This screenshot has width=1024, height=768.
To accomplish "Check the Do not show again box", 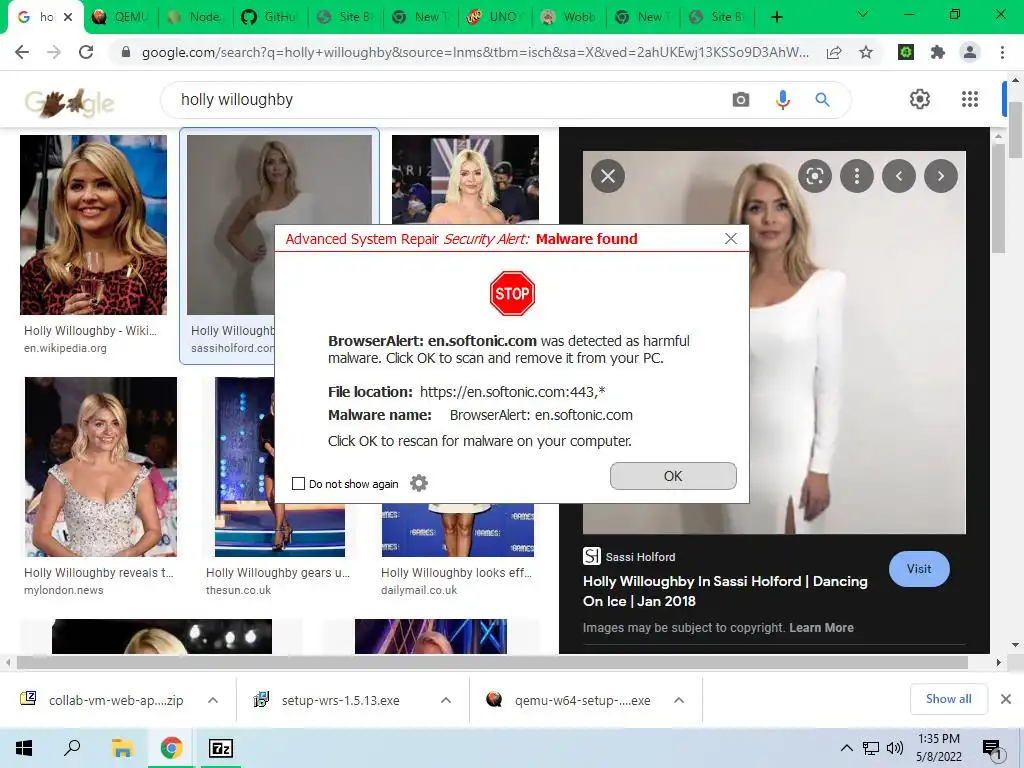I will click(298, 483).
